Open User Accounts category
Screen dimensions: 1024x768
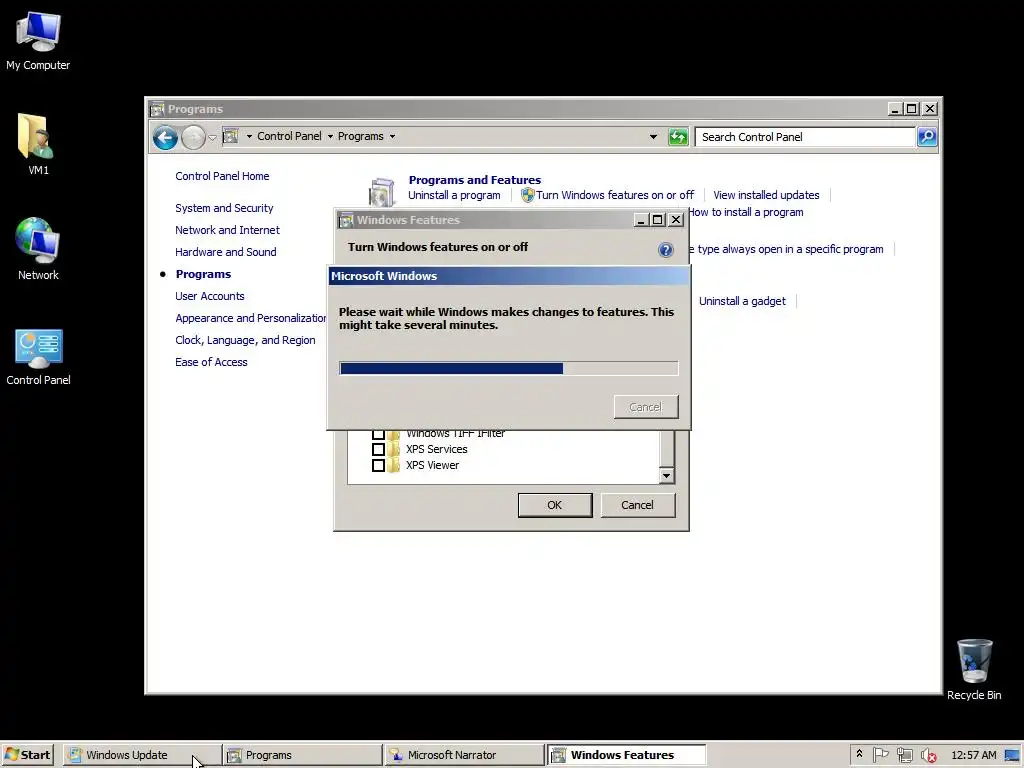pos(210,296)
